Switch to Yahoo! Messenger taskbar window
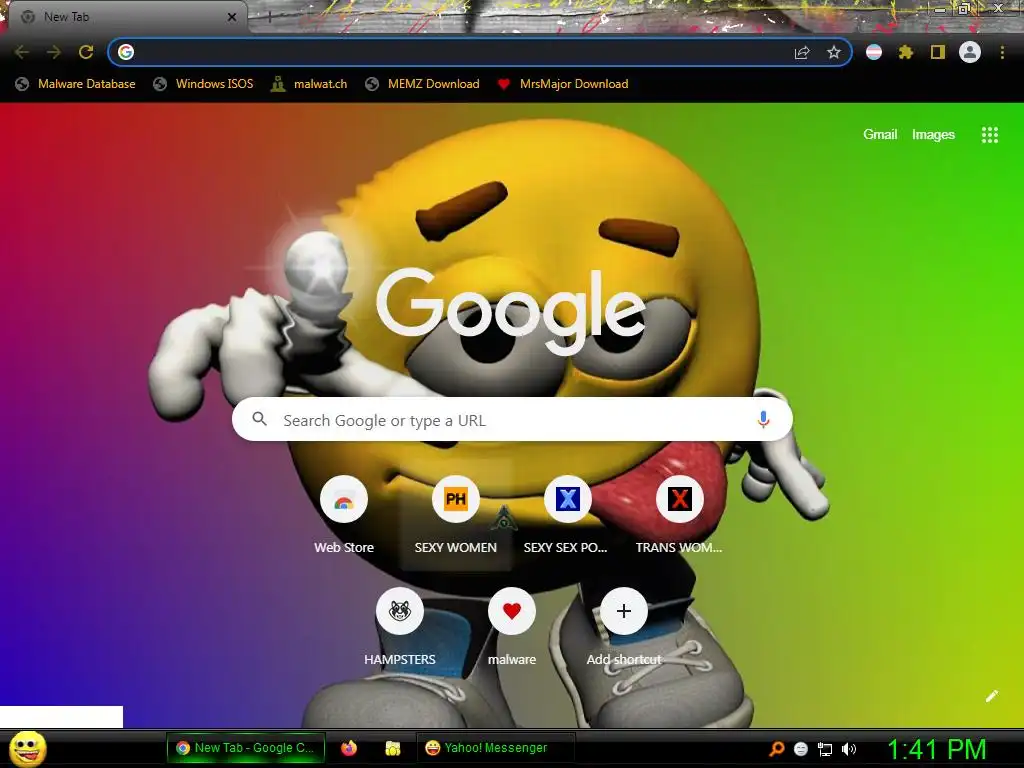 click(495, 748)
